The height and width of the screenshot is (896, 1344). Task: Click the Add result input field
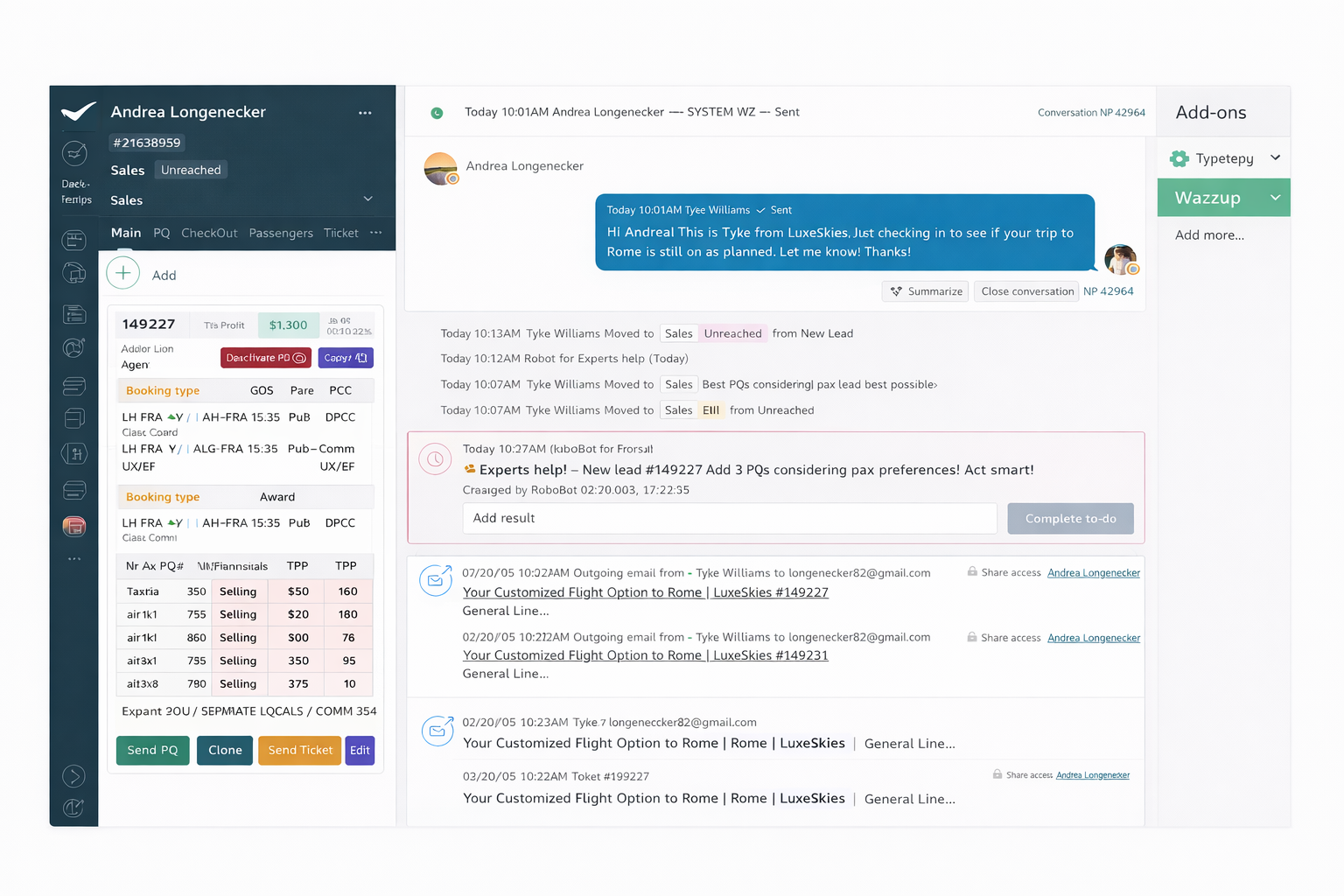coord(729,518)
